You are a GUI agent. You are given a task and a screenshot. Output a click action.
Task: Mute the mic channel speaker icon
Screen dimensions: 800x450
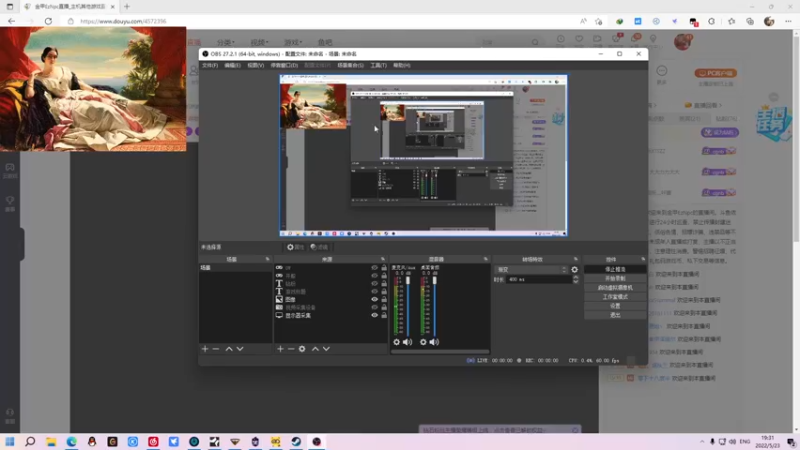click(408, 342)
